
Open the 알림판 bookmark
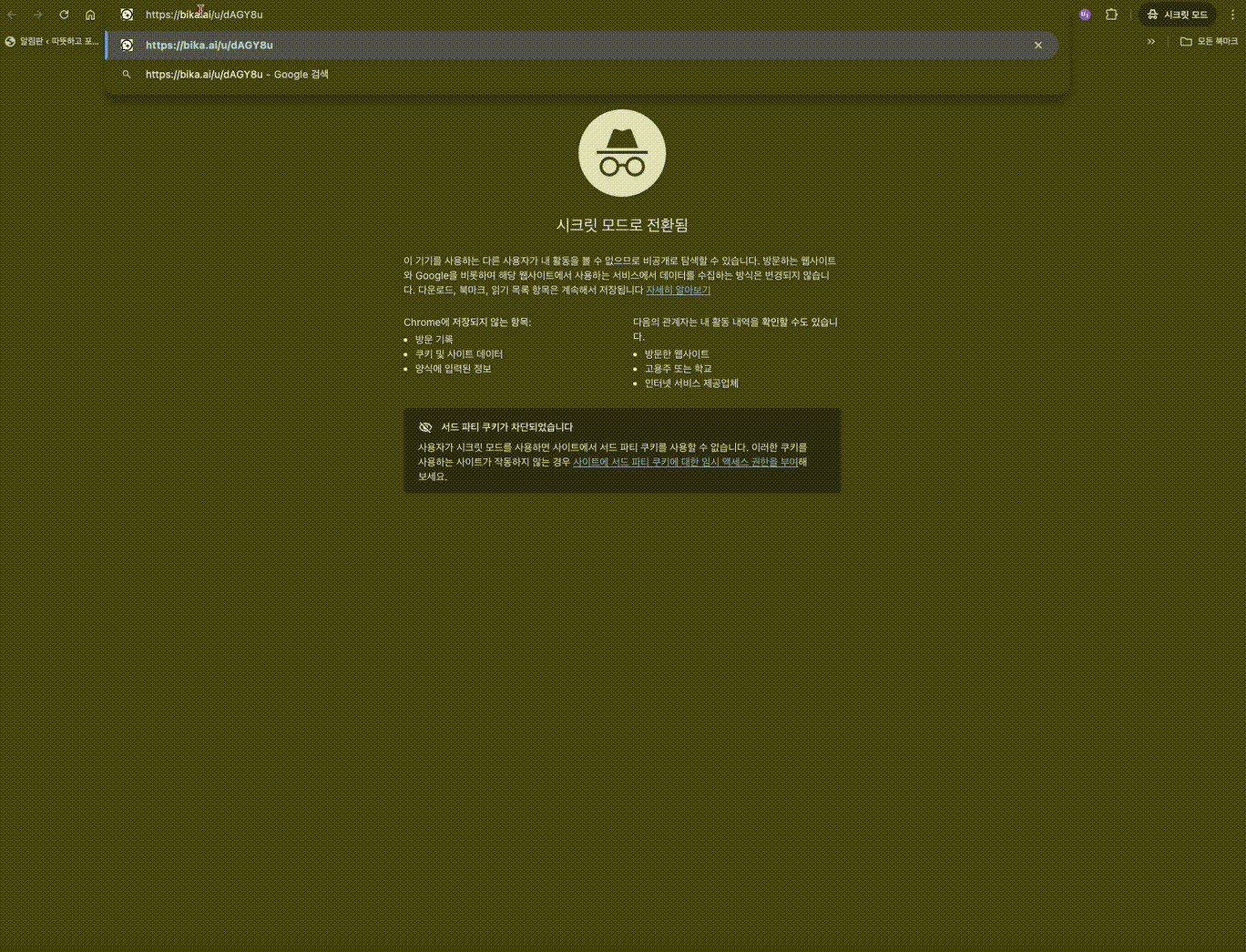pos(52,41)
